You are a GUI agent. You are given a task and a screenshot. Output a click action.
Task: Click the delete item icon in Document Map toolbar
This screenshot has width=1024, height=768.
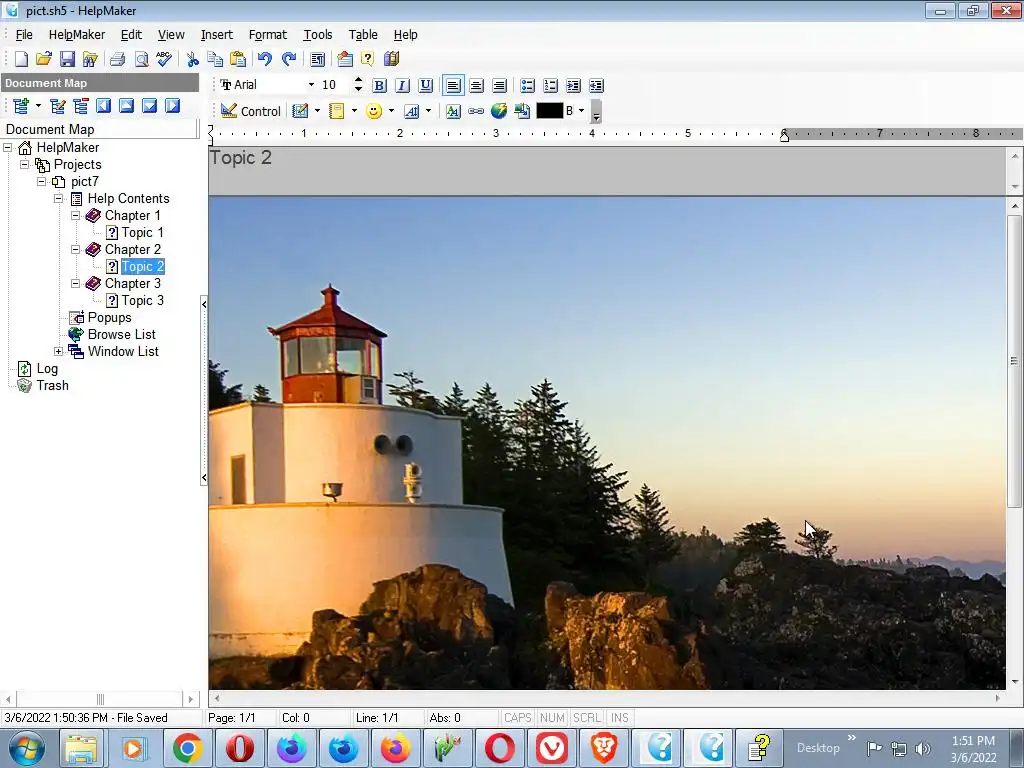[x=81, y=106]
